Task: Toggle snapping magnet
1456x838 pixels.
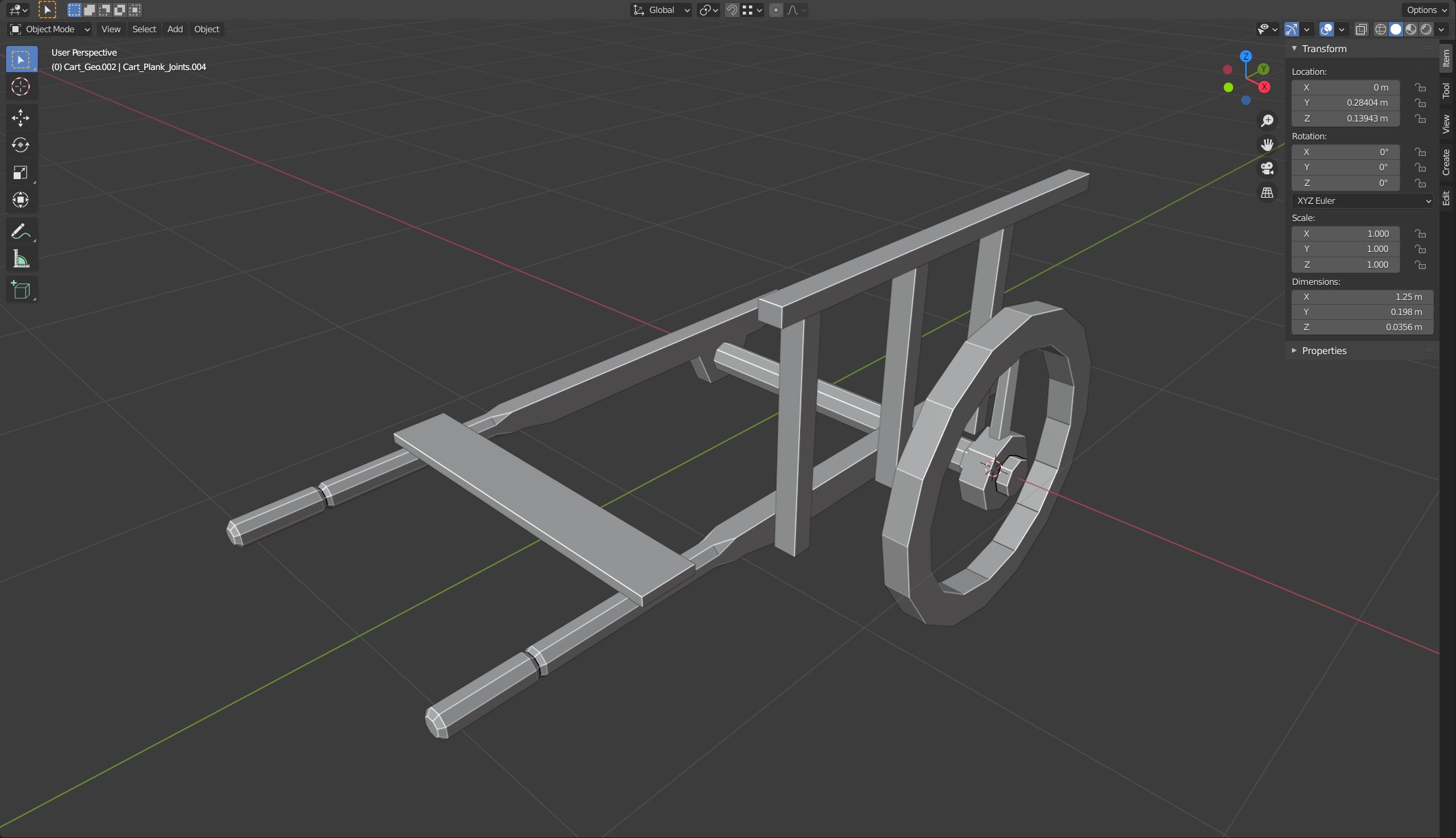Action: 732,10
